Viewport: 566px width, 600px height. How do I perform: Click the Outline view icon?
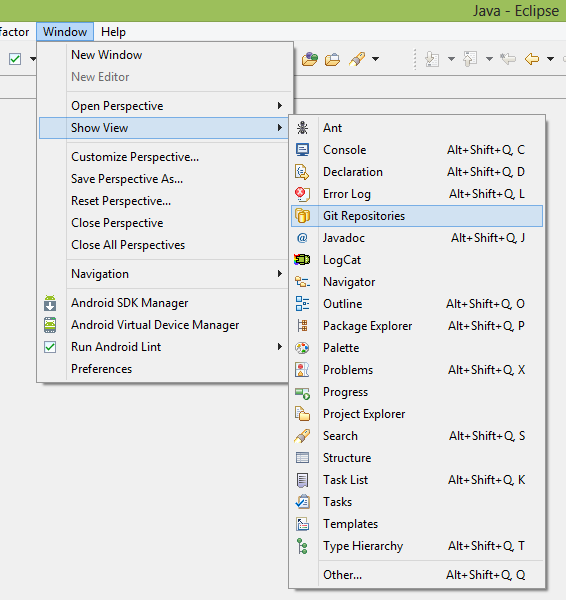tap(302, 304)
